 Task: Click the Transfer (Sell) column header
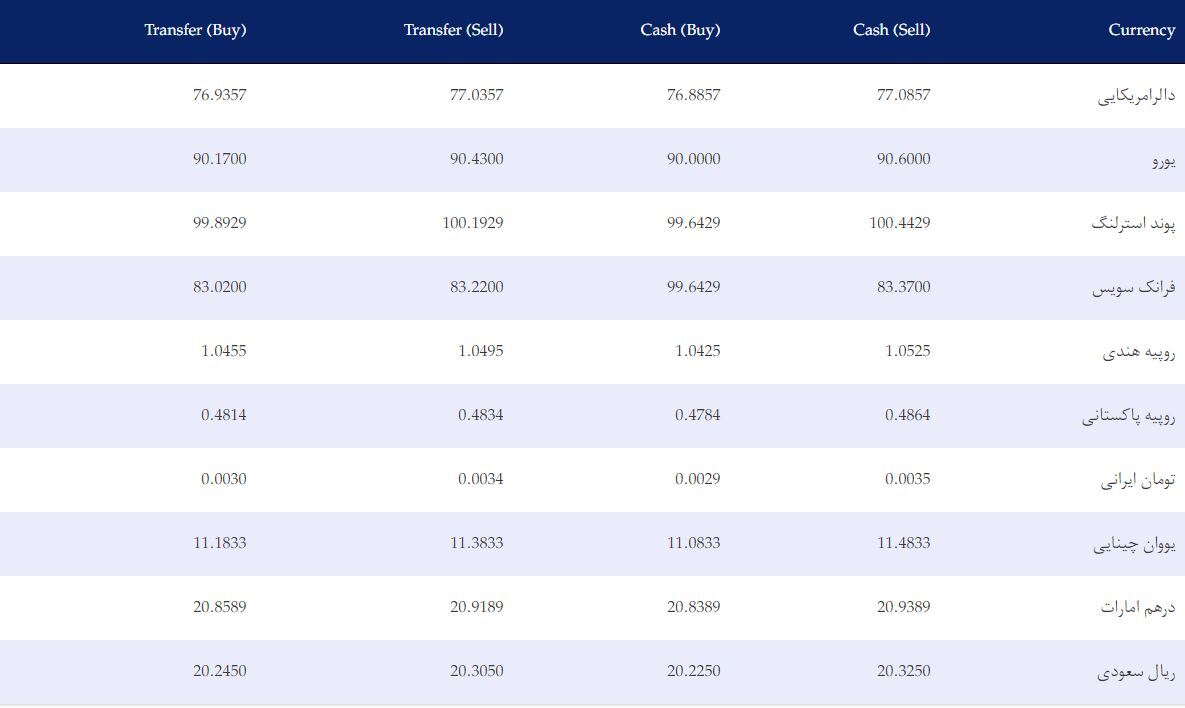453,30
